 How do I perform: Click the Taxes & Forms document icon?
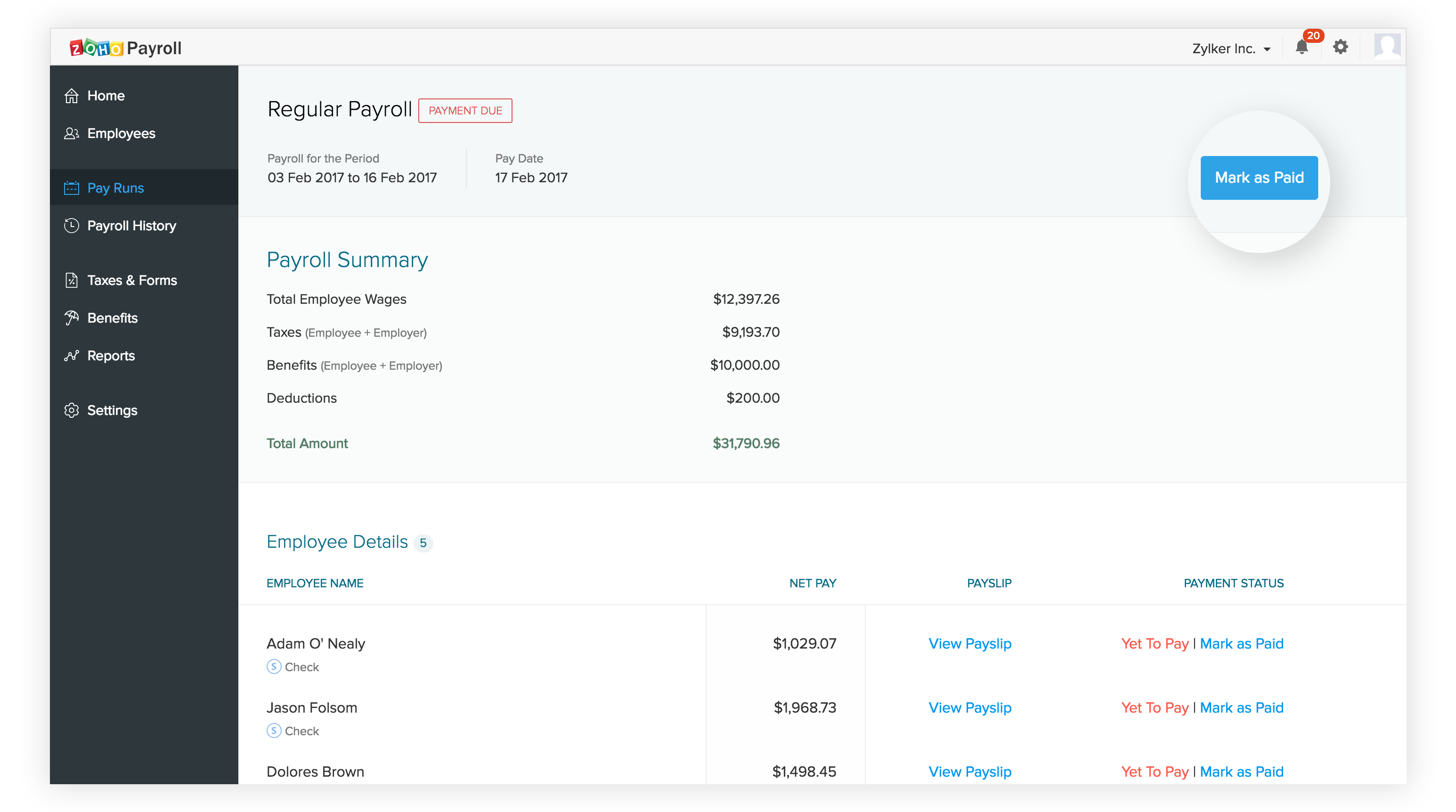click(71, 280)
